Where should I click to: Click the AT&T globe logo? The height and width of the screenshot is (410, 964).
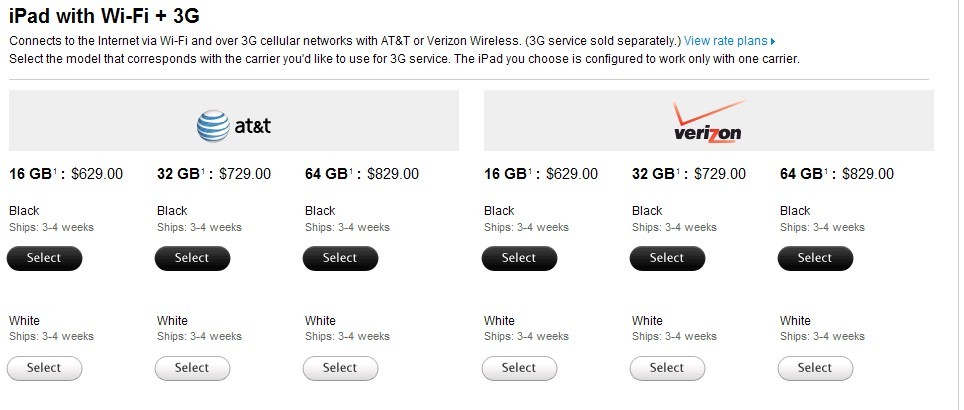(x=213, y=125)
